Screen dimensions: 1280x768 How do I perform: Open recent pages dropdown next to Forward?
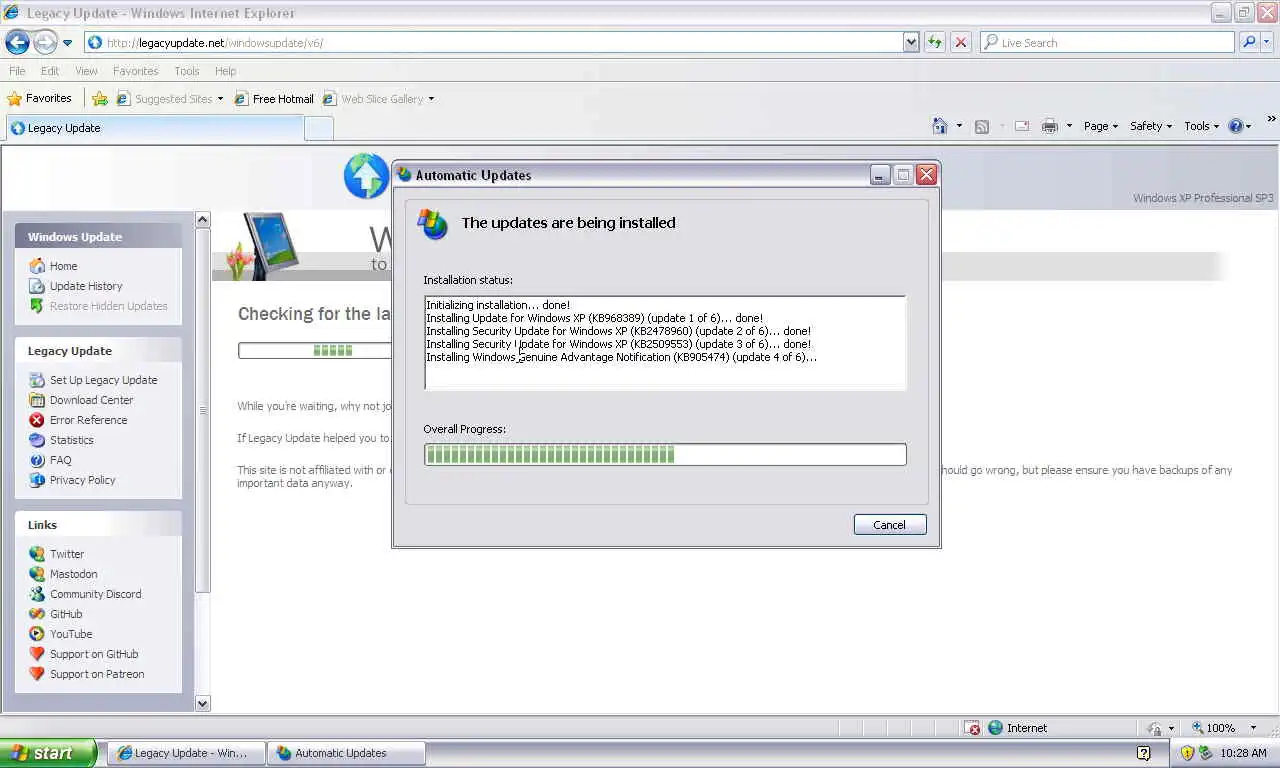pyautogui.click(x=67, y=43)
